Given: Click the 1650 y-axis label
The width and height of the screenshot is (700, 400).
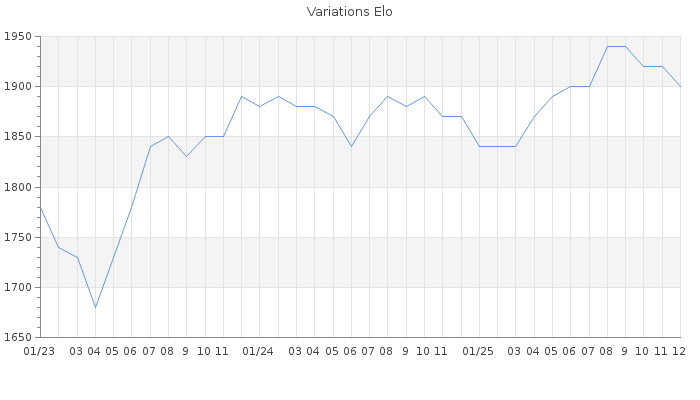Looking at the screenshot, I should click(17, 338).
